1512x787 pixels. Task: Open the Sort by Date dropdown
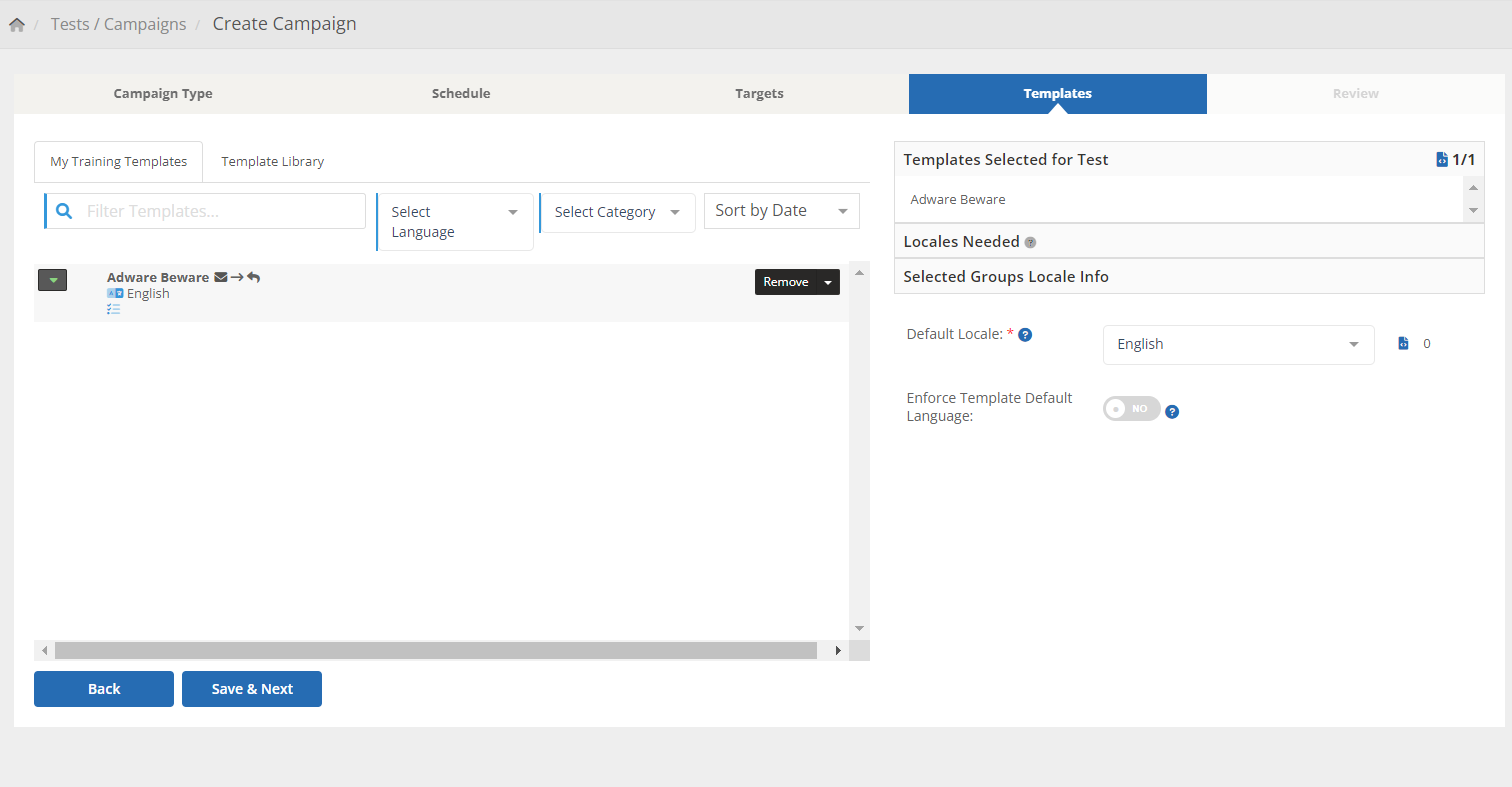pyautogui.click(x=782, y=210)
